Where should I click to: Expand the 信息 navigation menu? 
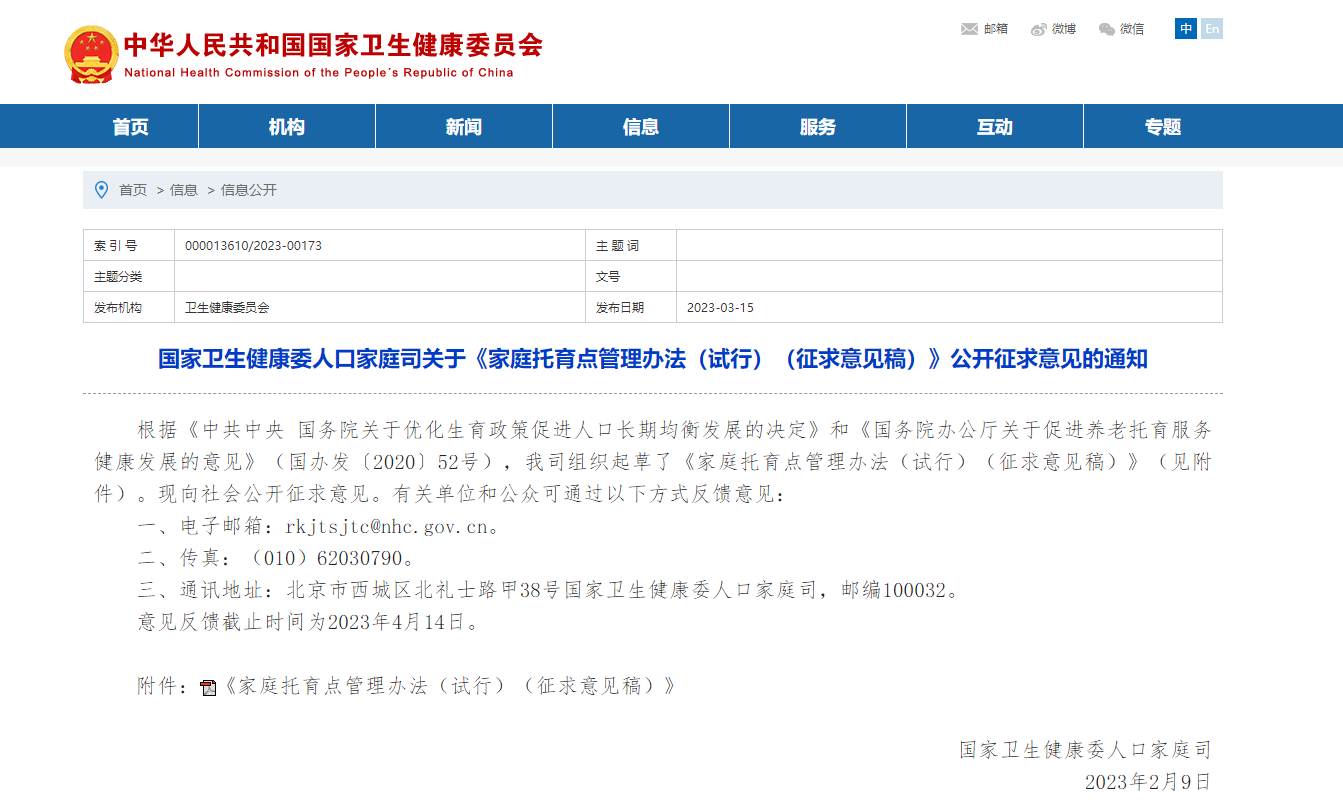click(x=641, y=127)
